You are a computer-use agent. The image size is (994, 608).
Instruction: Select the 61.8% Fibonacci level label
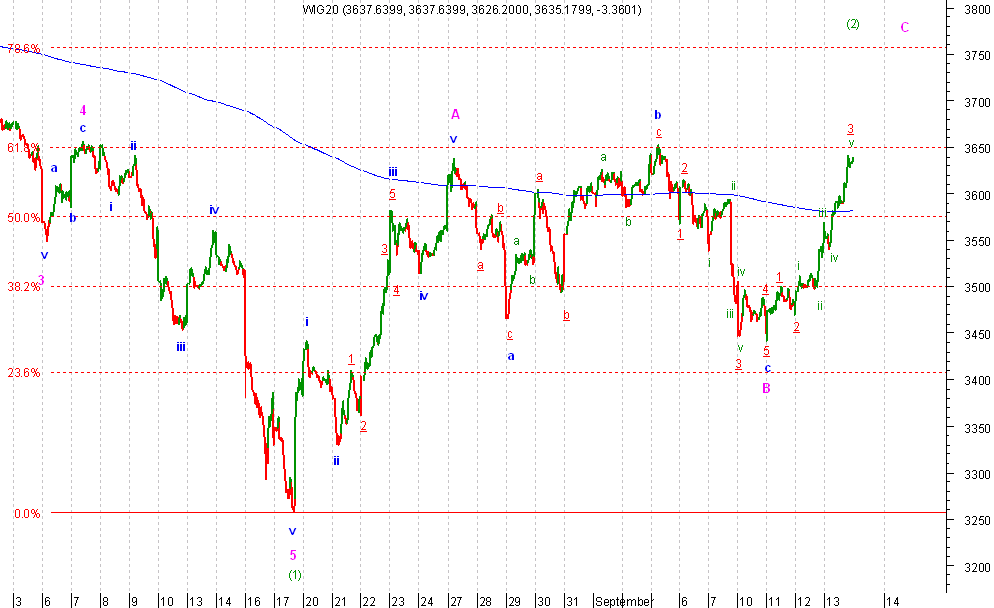[23, 148]
